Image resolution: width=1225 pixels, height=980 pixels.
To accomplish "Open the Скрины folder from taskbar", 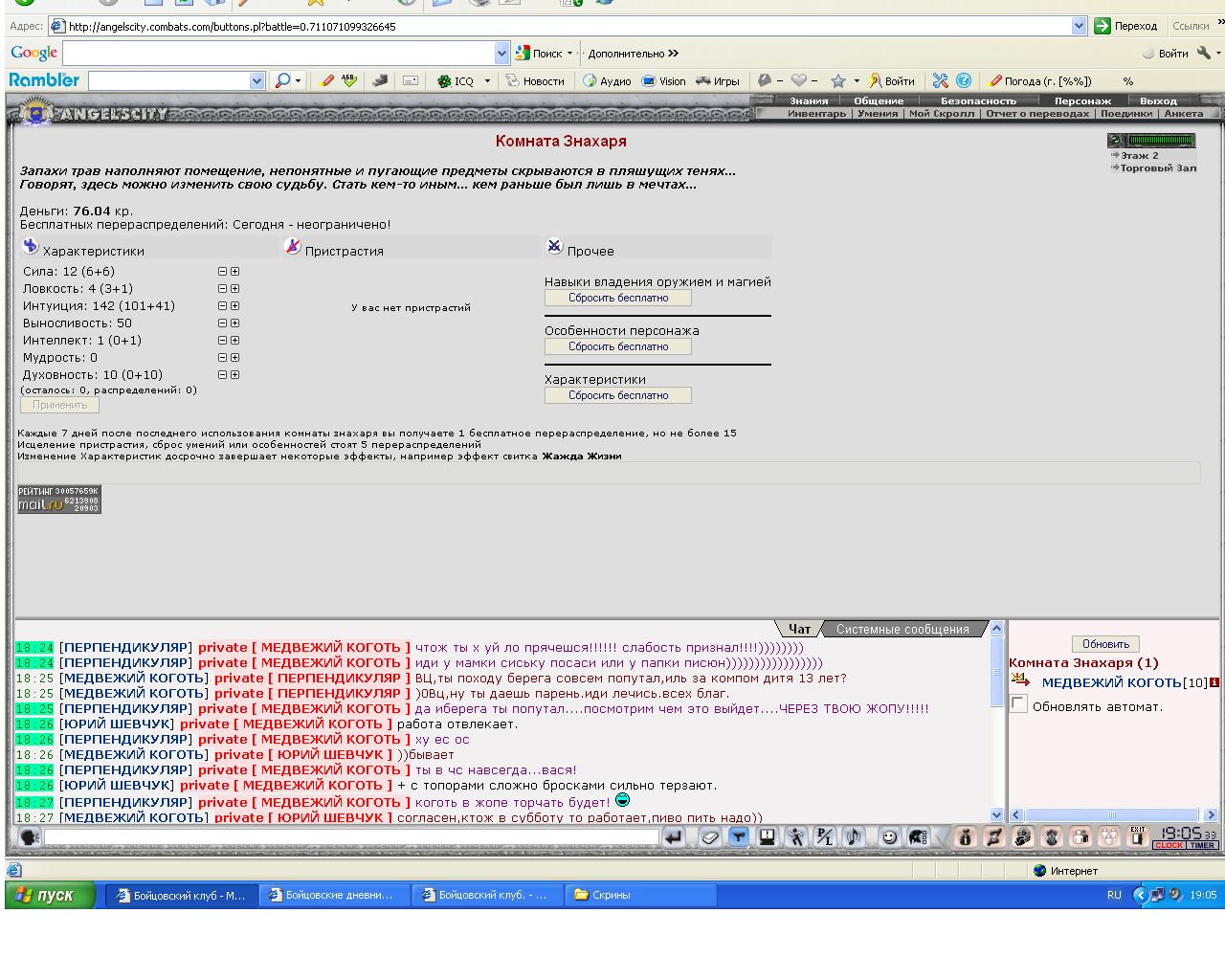I will (641, 895).
